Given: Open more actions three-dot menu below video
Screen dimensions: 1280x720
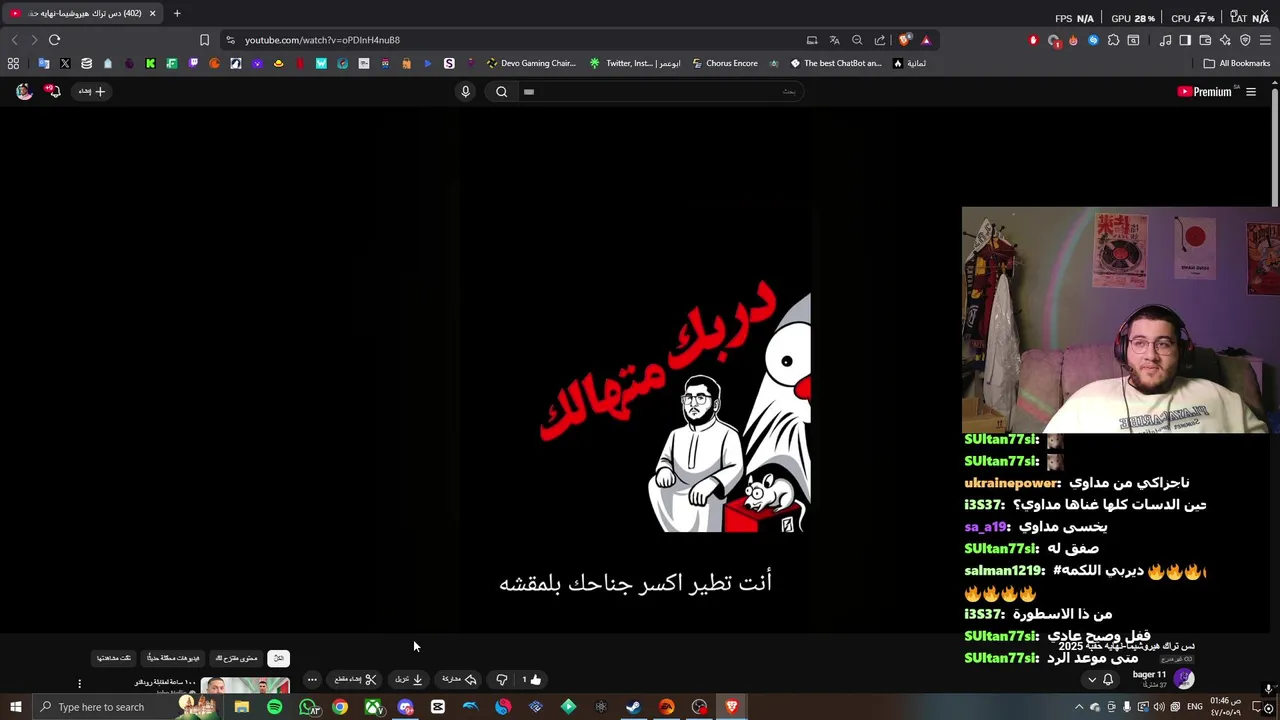Looking at the screenshot, I should pos(312,680).
